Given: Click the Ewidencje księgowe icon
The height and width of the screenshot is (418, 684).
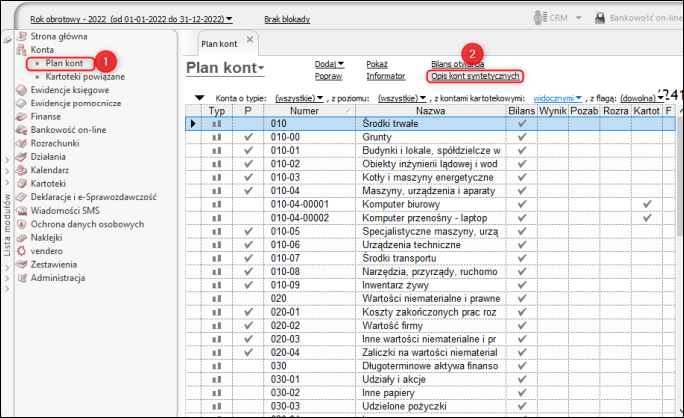Looking at the screenshot, I should 21,90.
